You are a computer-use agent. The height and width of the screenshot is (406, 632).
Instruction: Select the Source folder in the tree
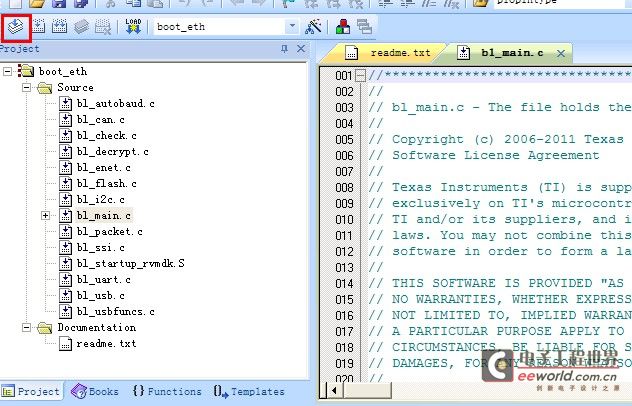[75, 87]
